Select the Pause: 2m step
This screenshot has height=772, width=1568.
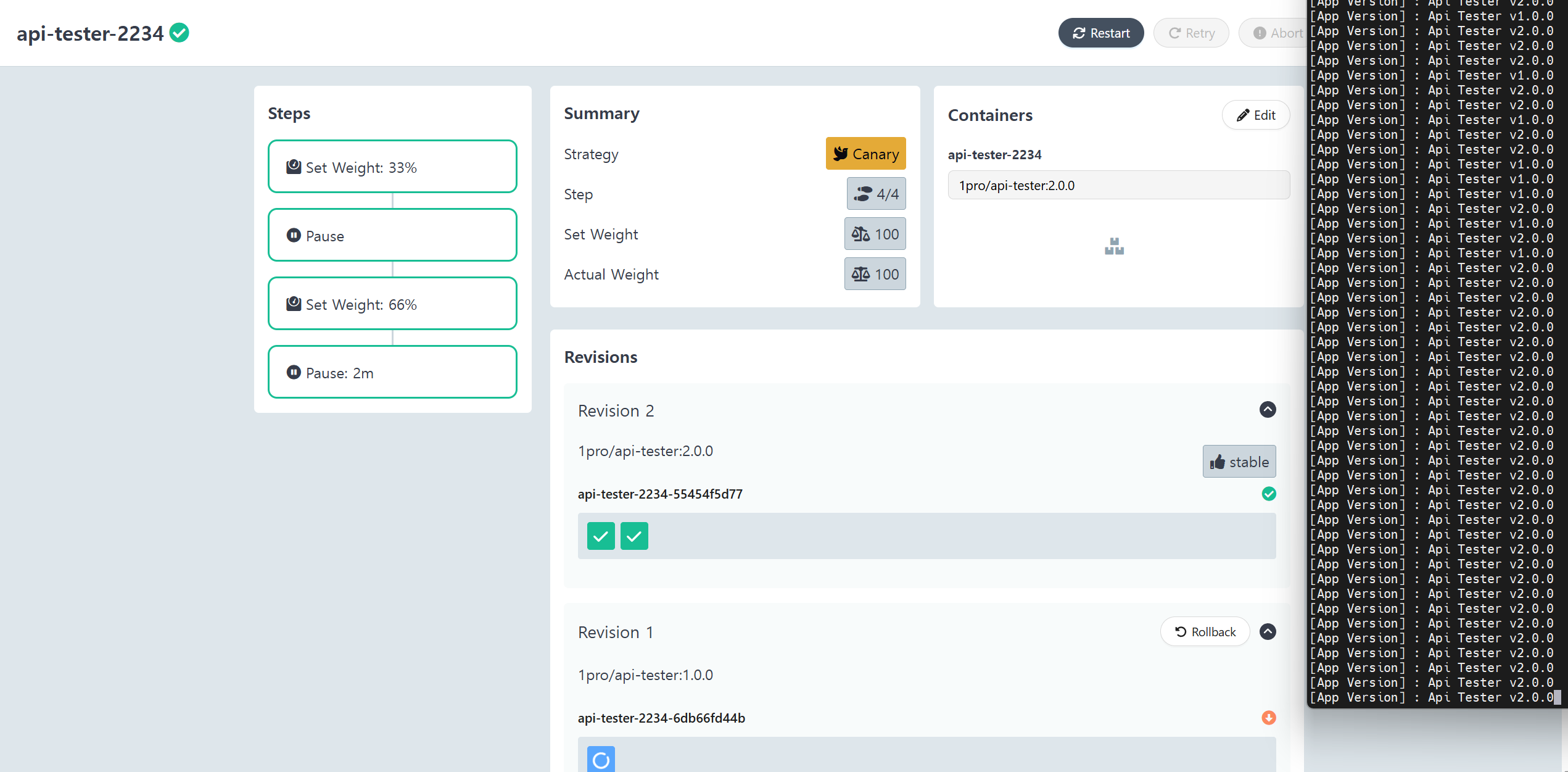point(392,372)
